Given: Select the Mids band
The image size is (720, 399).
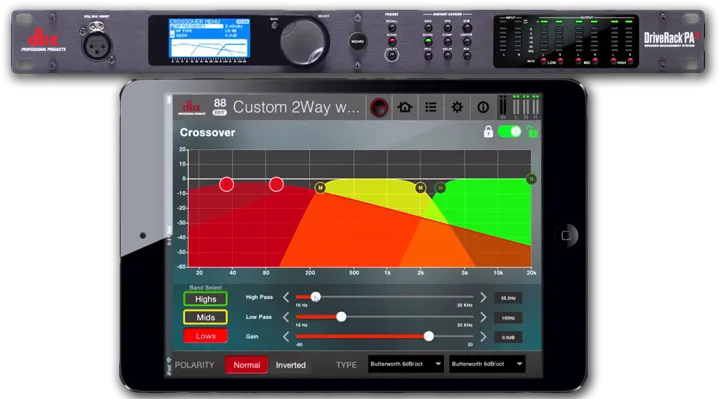Looking at the screenshot, I should tap(206, 317).
